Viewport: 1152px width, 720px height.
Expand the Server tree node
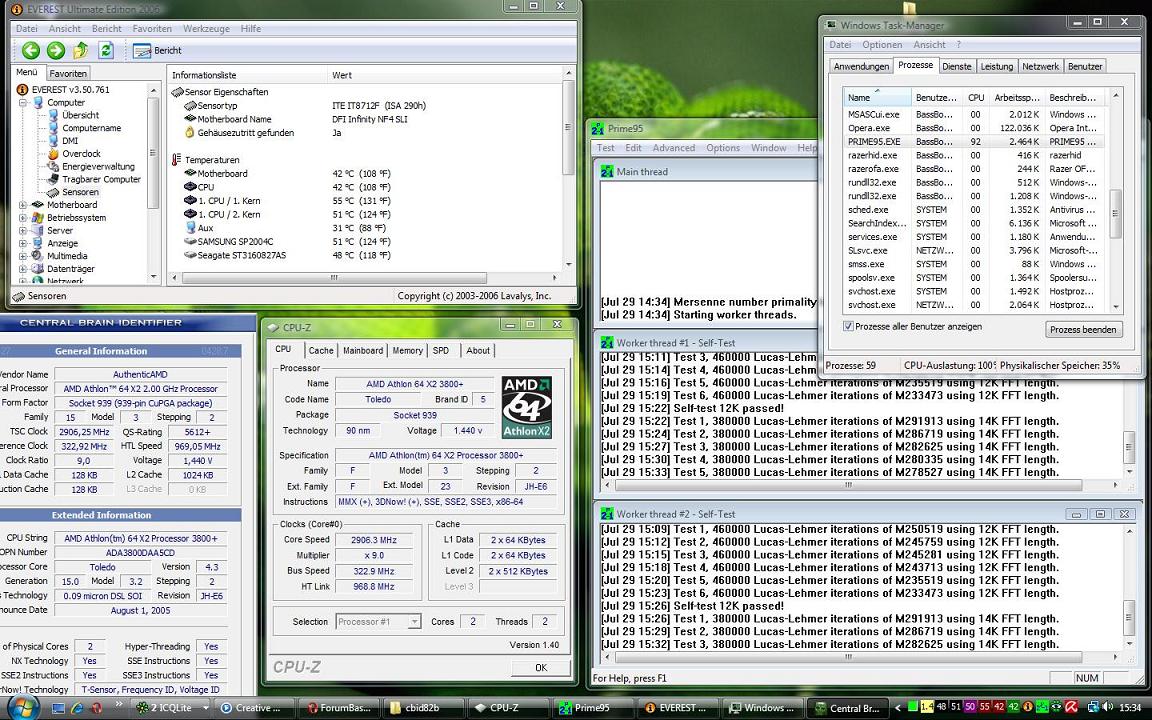(x=23, y=231)
